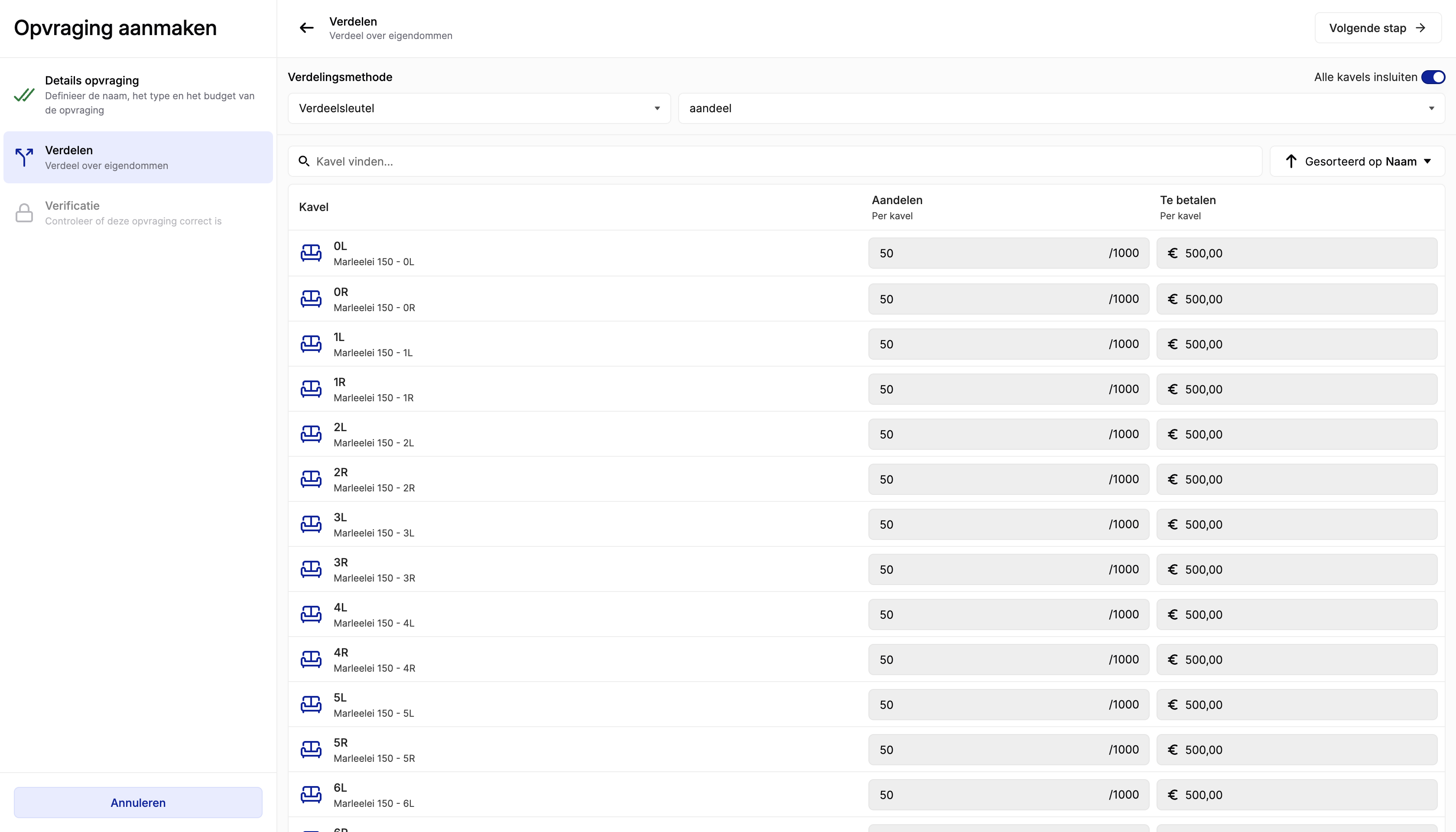The image size is (1456, 832).
Task: Click the sofa icon for kavel 1L
Action: [x=311, y=344]
